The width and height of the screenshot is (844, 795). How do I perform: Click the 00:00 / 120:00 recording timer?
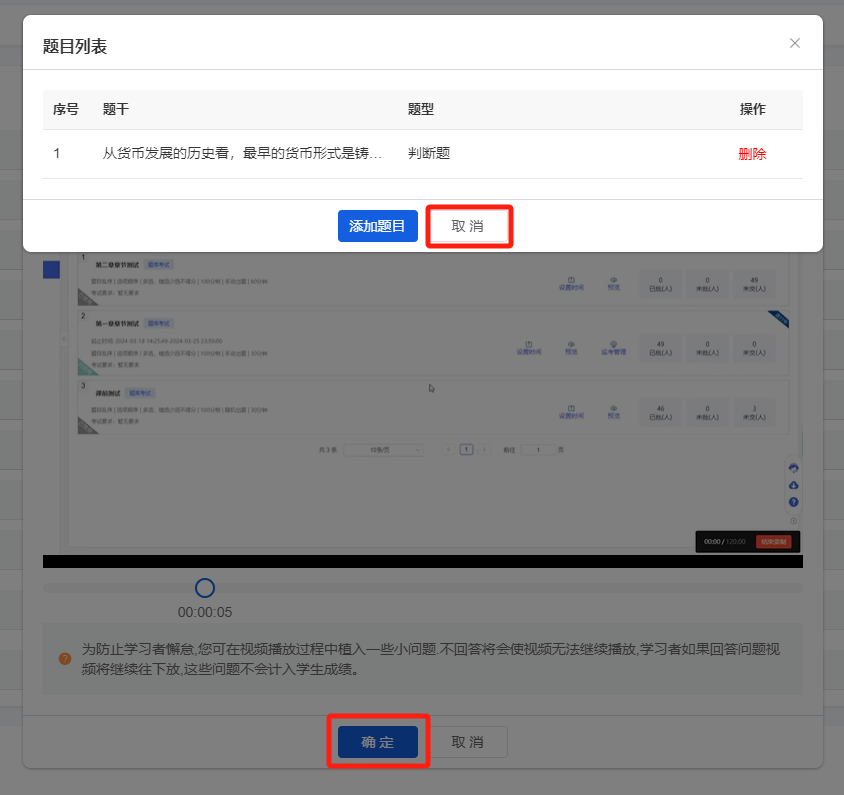pos(725,541)
